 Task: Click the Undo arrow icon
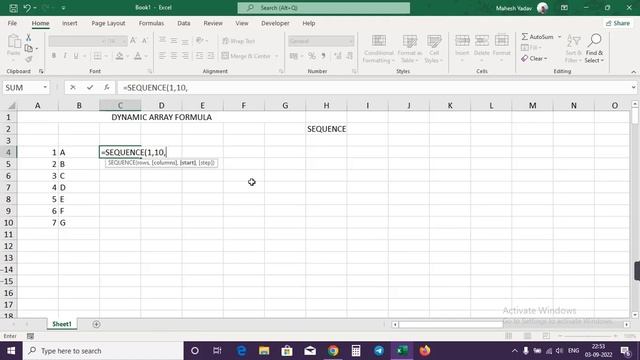pos(27,8)
